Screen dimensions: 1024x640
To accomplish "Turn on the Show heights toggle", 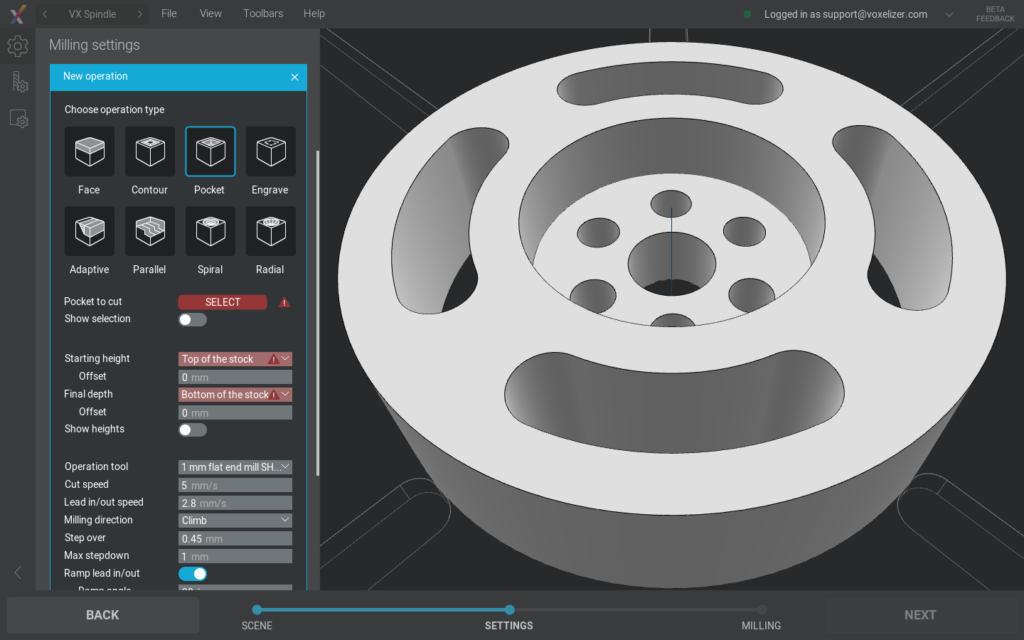I will [190, 429].
